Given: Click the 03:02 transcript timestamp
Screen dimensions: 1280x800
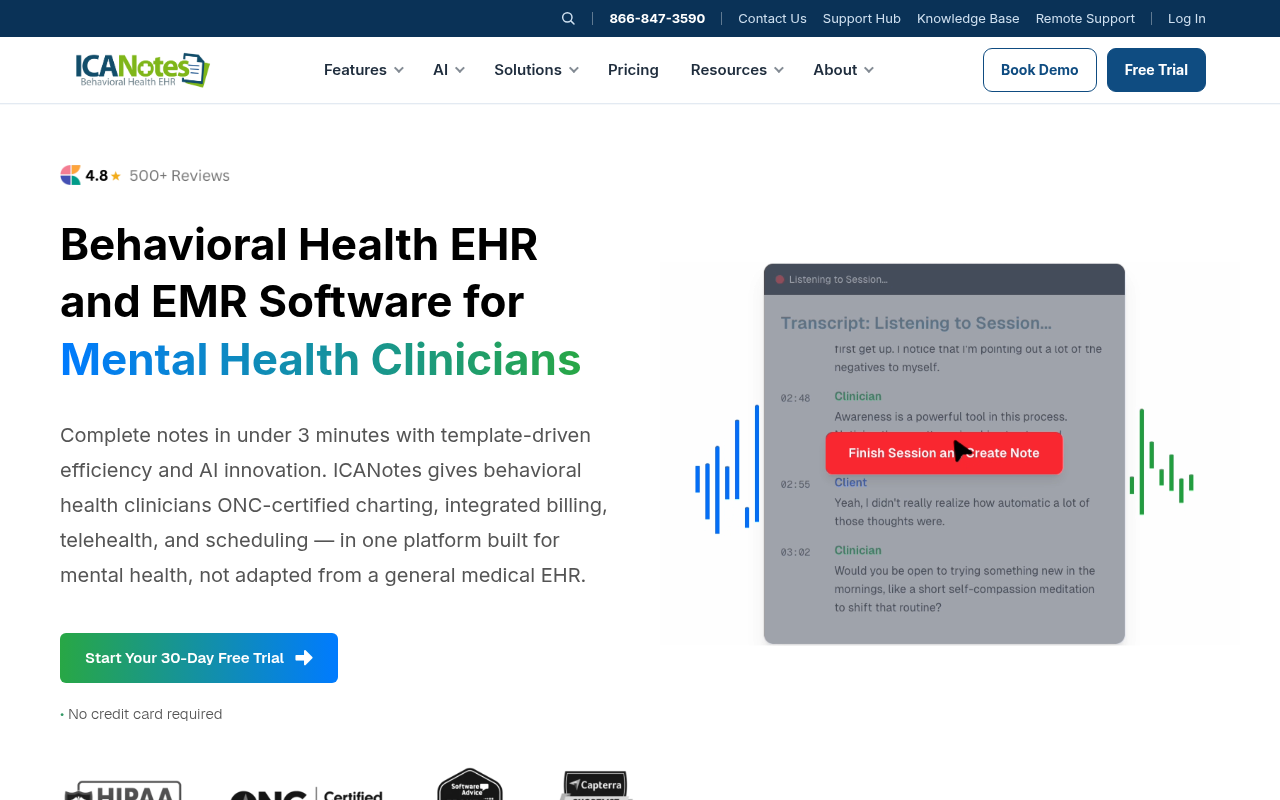Looking at the screenshot, I should tap(796, 552).
